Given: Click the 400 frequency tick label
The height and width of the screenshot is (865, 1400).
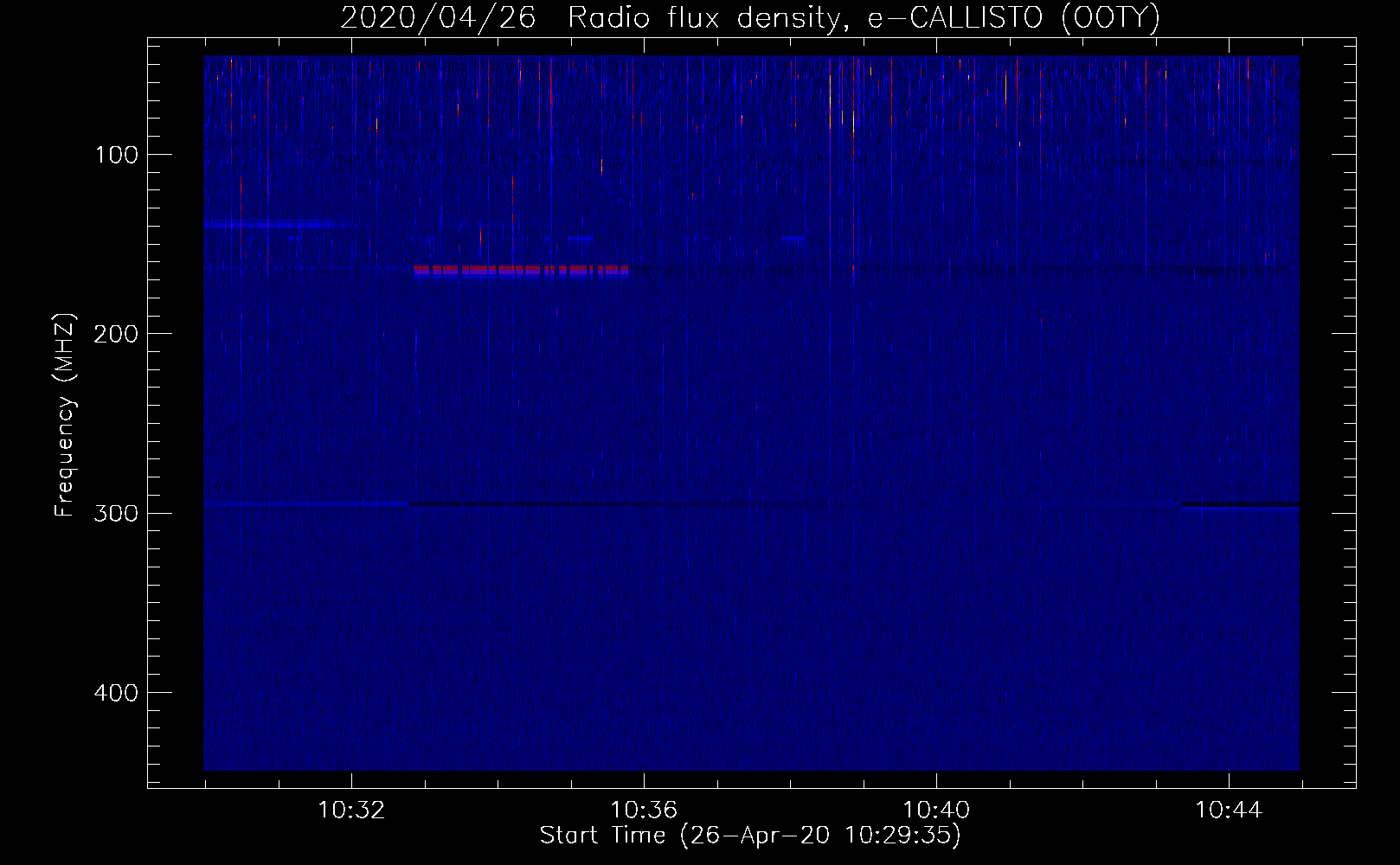Looking at the screenshot, I should tap(116, 693).
